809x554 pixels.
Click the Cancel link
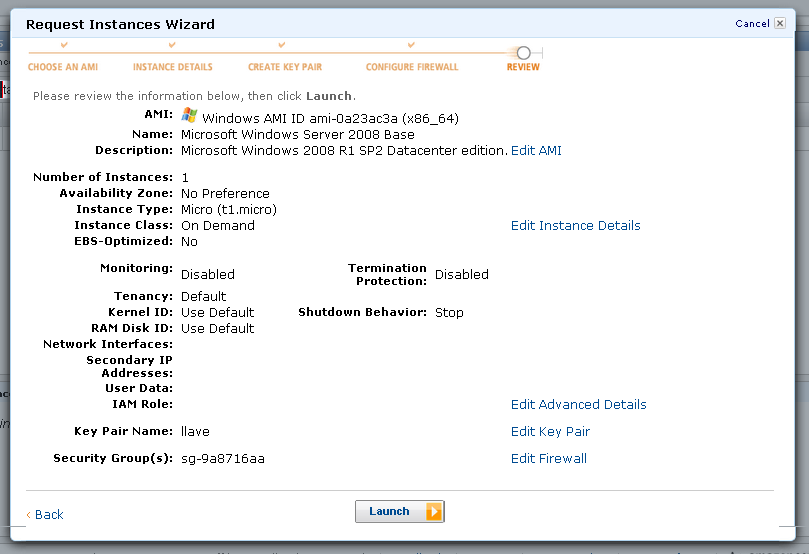pyautogui.click(x=752, y=23)
